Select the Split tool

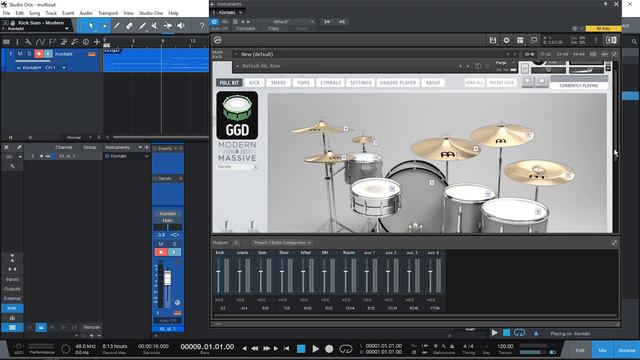pos(116,26)
